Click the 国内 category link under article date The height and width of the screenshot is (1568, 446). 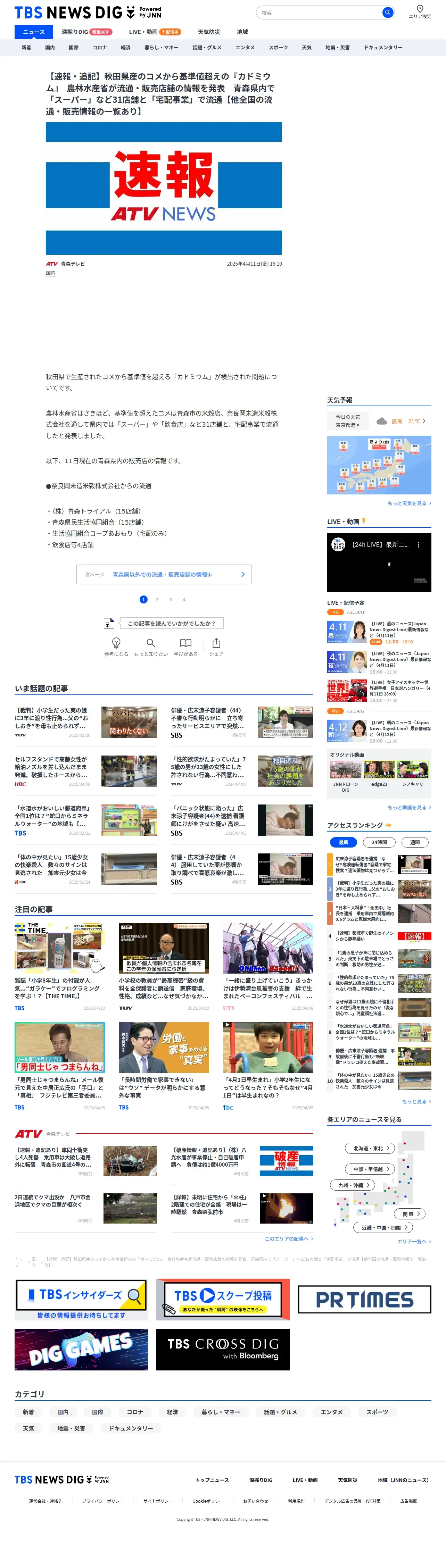[x=51, y=273]
